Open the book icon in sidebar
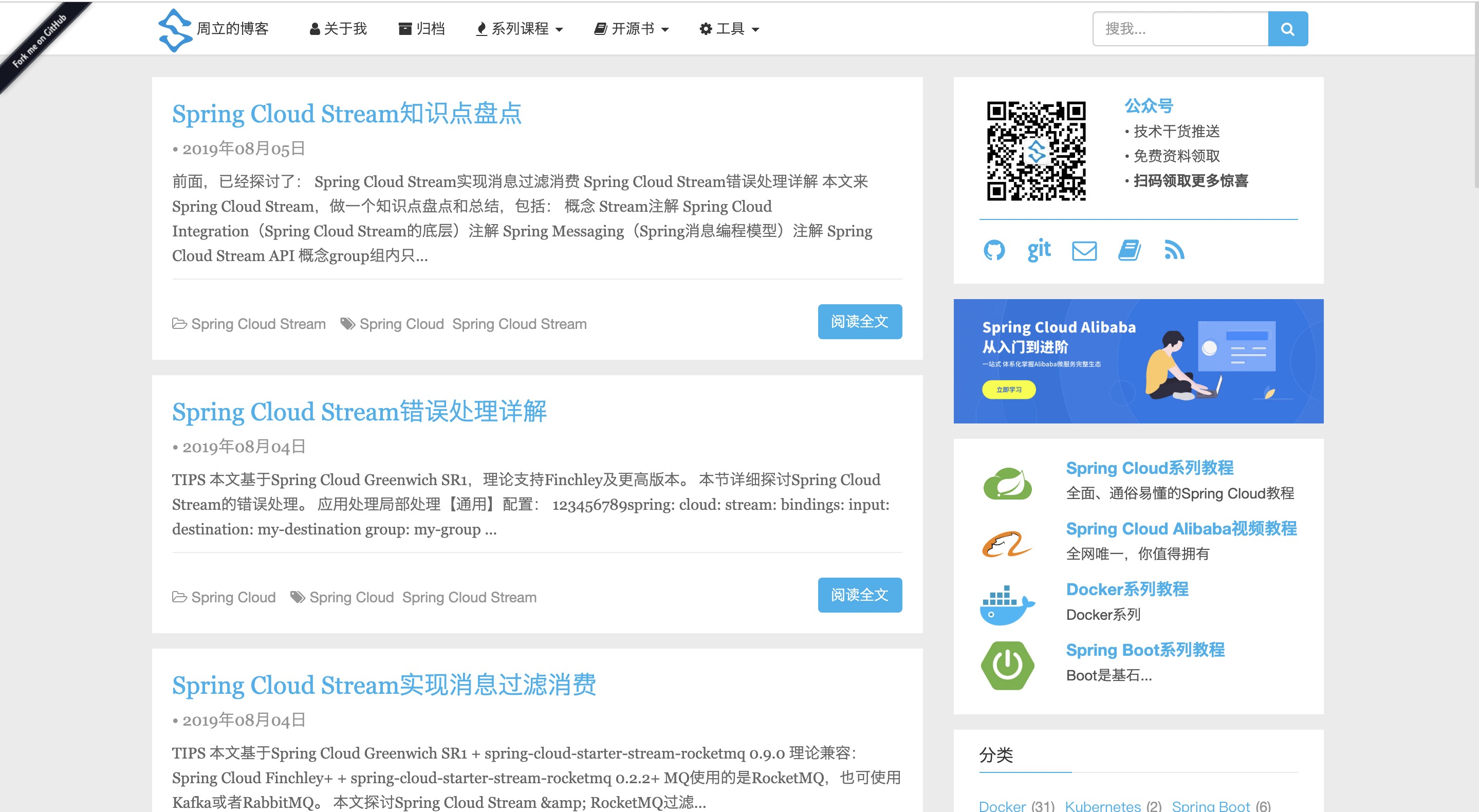Image resolution: width=1479 pixels, height=812 pixels. (1129, 250)
